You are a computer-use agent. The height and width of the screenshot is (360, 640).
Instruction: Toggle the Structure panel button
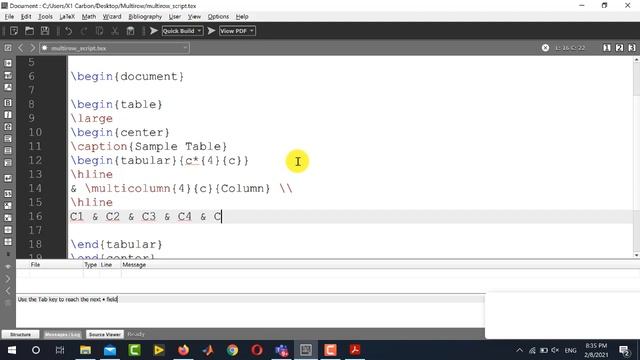(x=20, y=334)
